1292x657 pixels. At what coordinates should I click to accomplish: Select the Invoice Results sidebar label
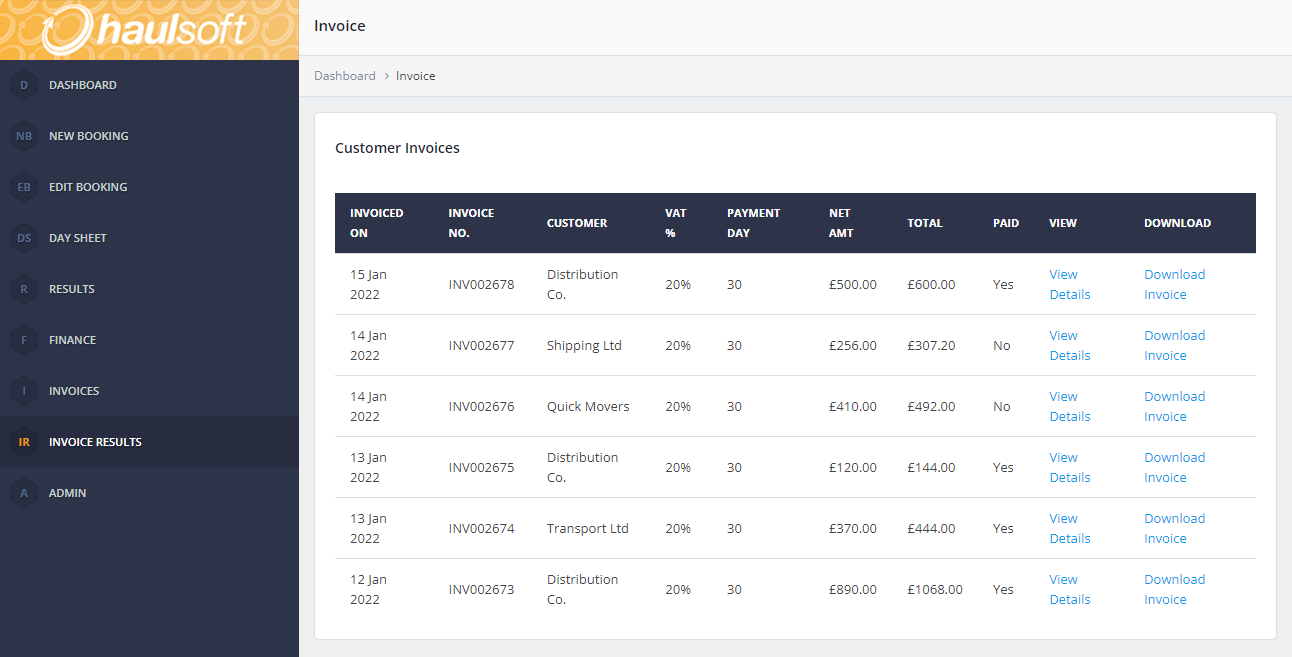coord(95,442)
